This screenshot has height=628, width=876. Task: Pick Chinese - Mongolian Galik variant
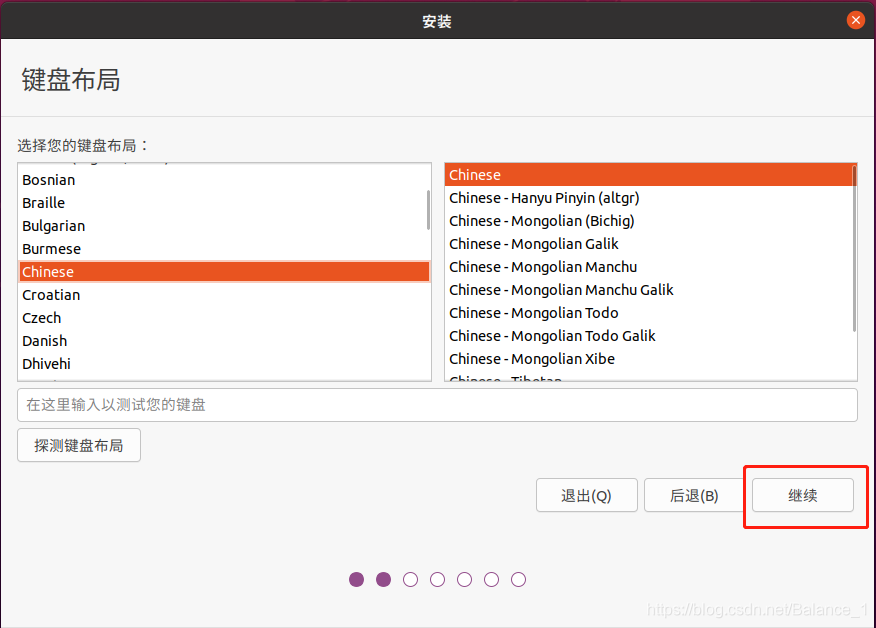650,244
